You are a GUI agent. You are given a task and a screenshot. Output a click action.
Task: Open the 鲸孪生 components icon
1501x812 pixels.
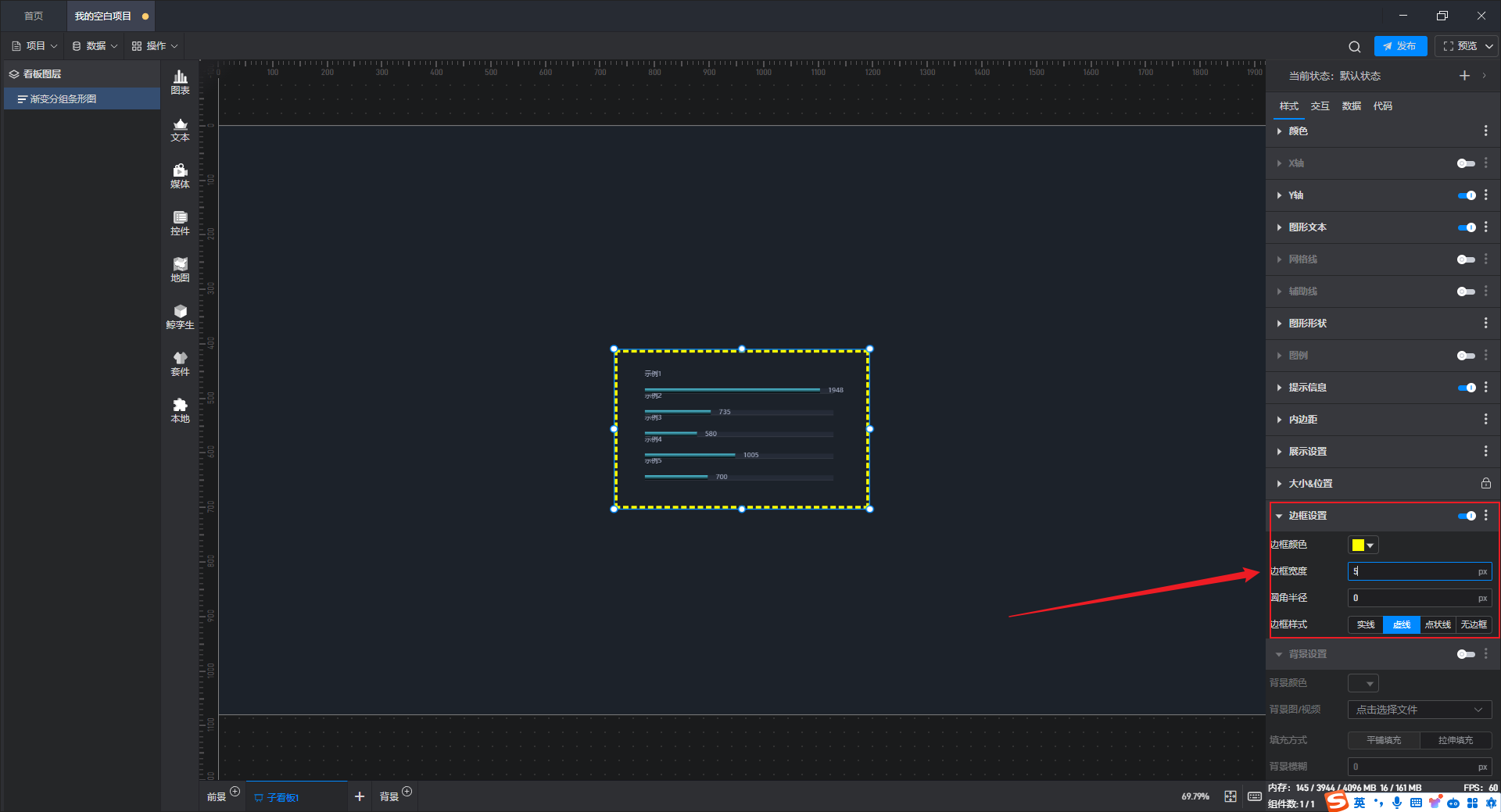tap(180, 317)
